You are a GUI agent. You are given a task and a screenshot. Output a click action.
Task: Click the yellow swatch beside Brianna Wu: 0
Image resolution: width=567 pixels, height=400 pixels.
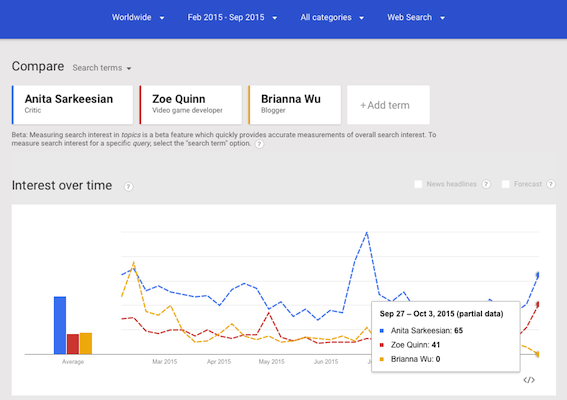pos(381,359)
